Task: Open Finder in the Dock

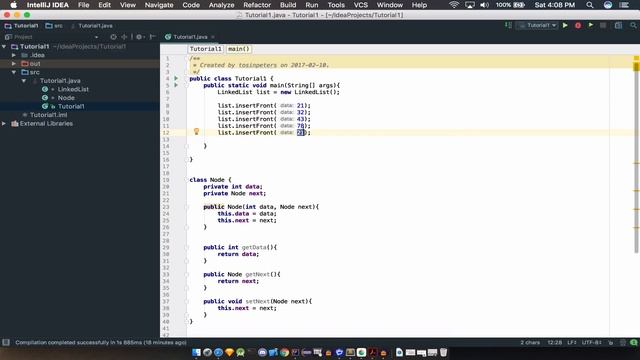Action: [x=196, y=352]
